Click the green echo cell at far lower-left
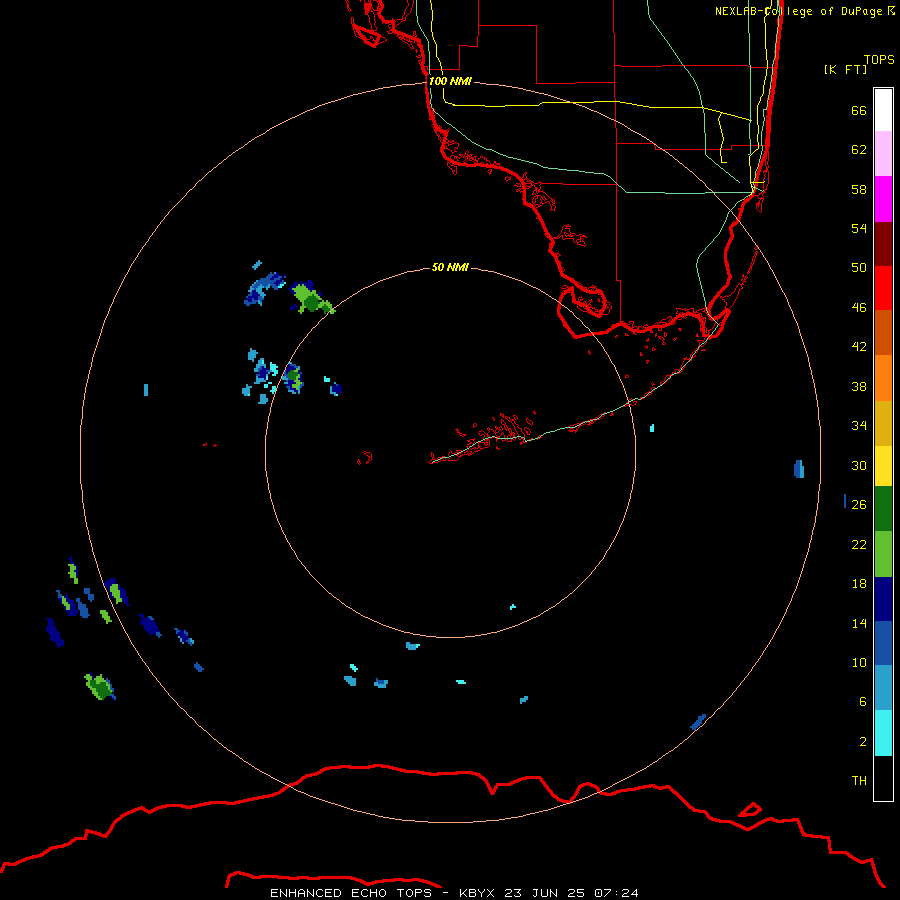Image resolution: width=900 pixels, height=900 pixels. coord(100,686)
